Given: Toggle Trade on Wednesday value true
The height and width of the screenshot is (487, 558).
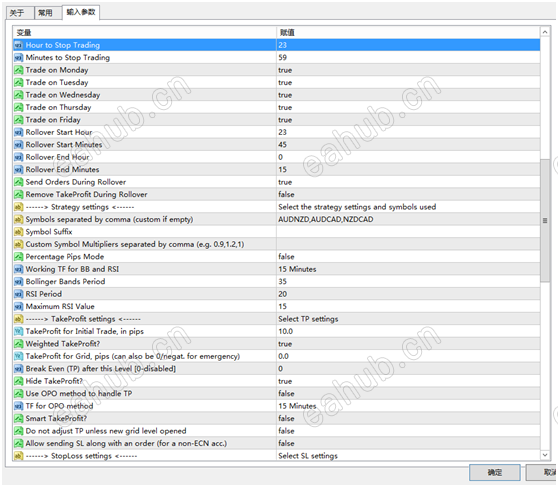Looking at the screenshot, I should (408, 95).
